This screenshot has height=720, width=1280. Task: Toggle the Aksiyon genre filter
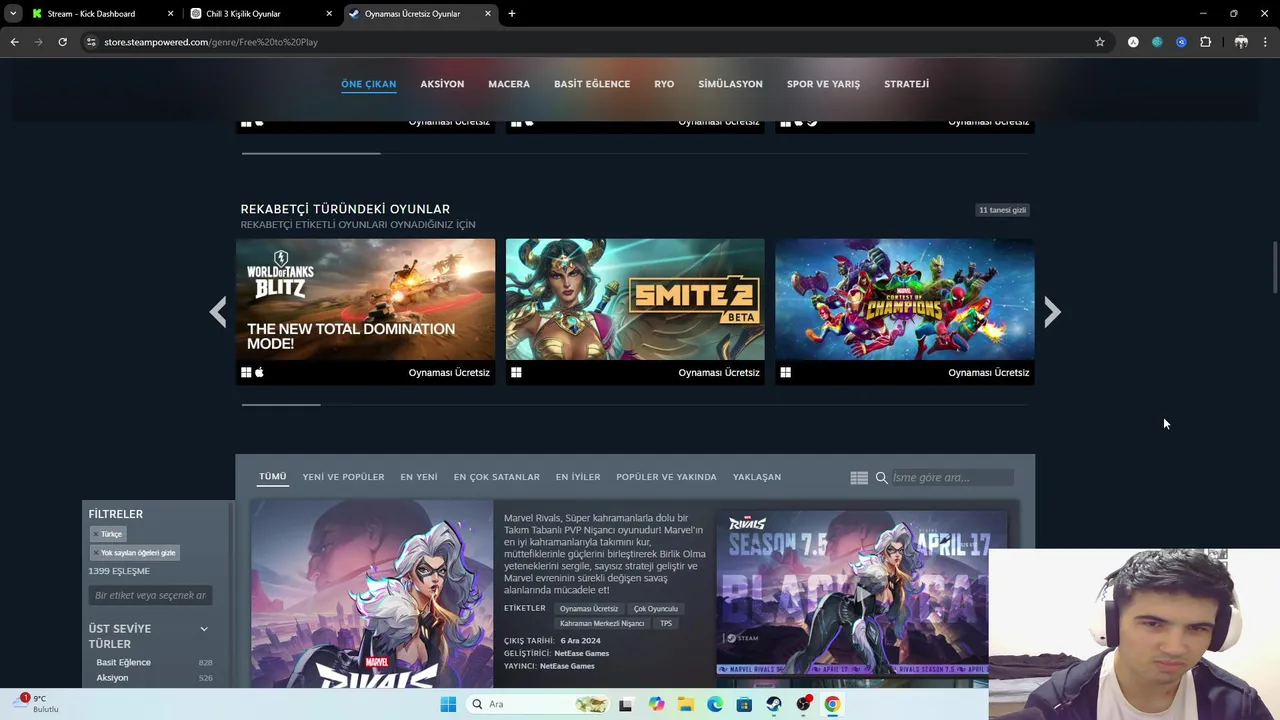point(112,678)
